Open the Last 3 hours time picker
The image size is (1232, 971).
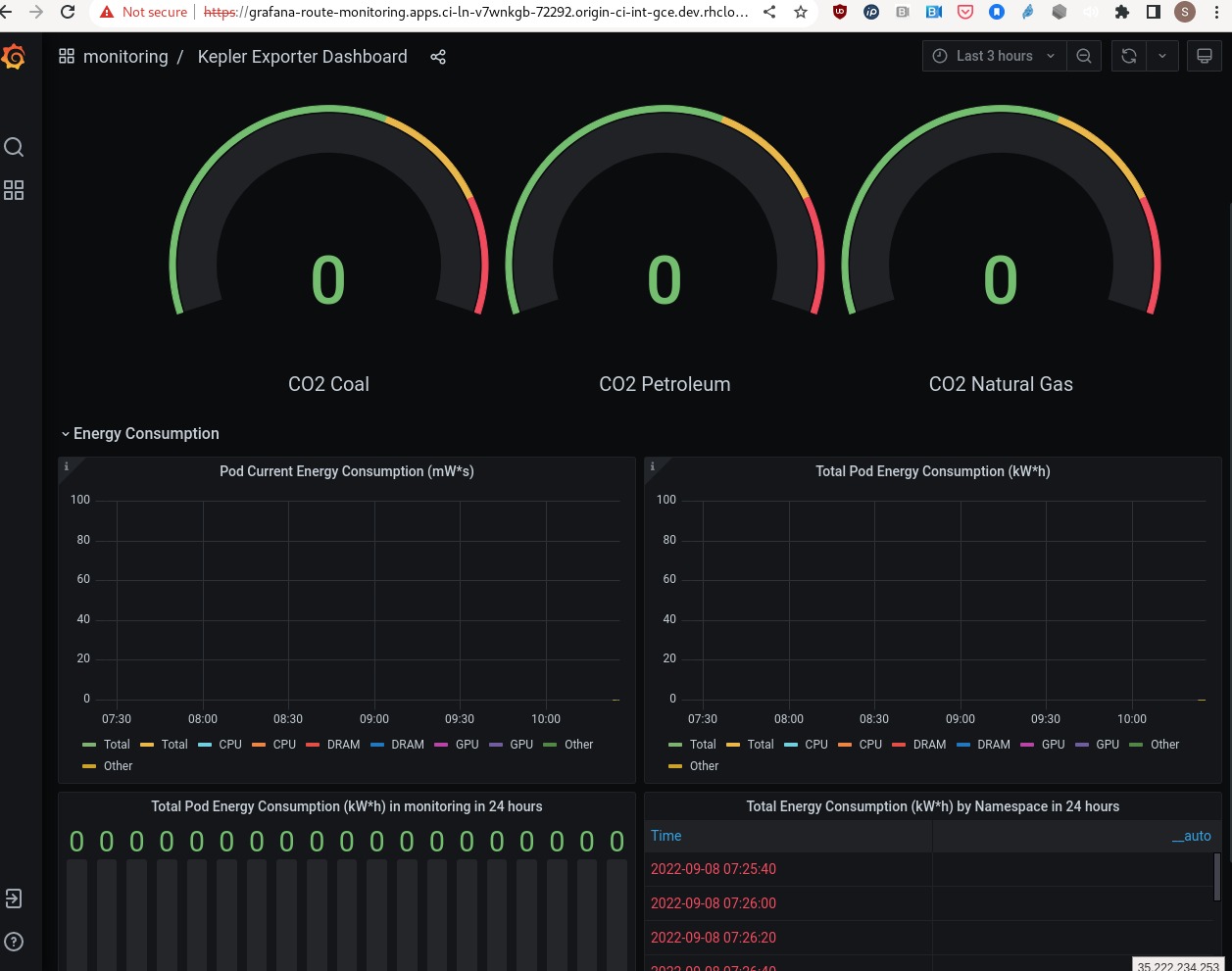point(994,56)
